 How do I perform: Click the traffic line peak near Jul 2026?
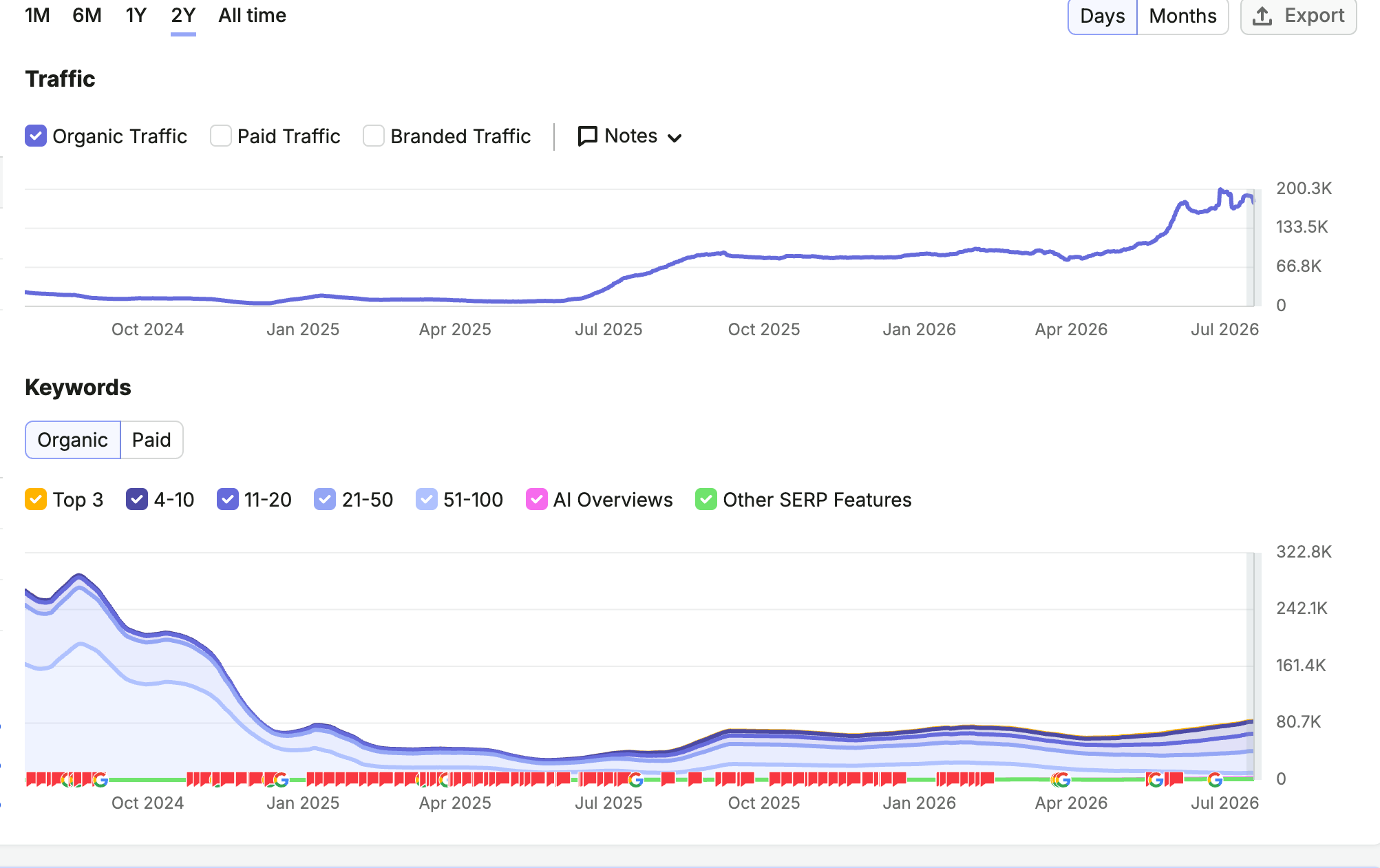point(1221,189)
